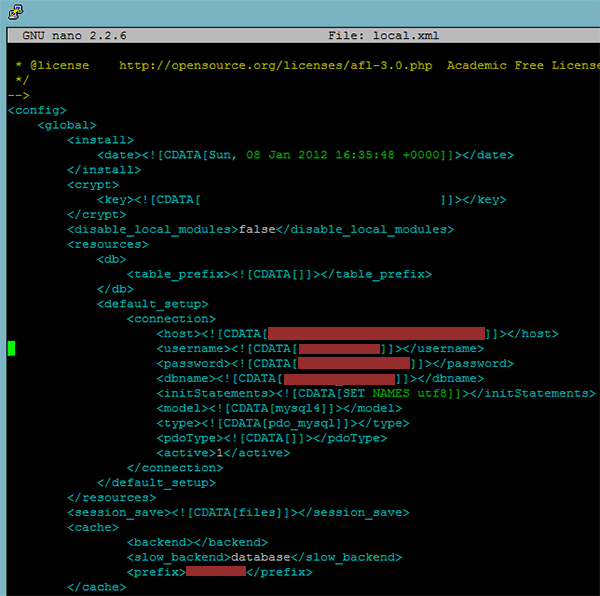600x596 pixels.
Task: Click the '<key>' CDATA opening tag
Action: pos(149,200)
